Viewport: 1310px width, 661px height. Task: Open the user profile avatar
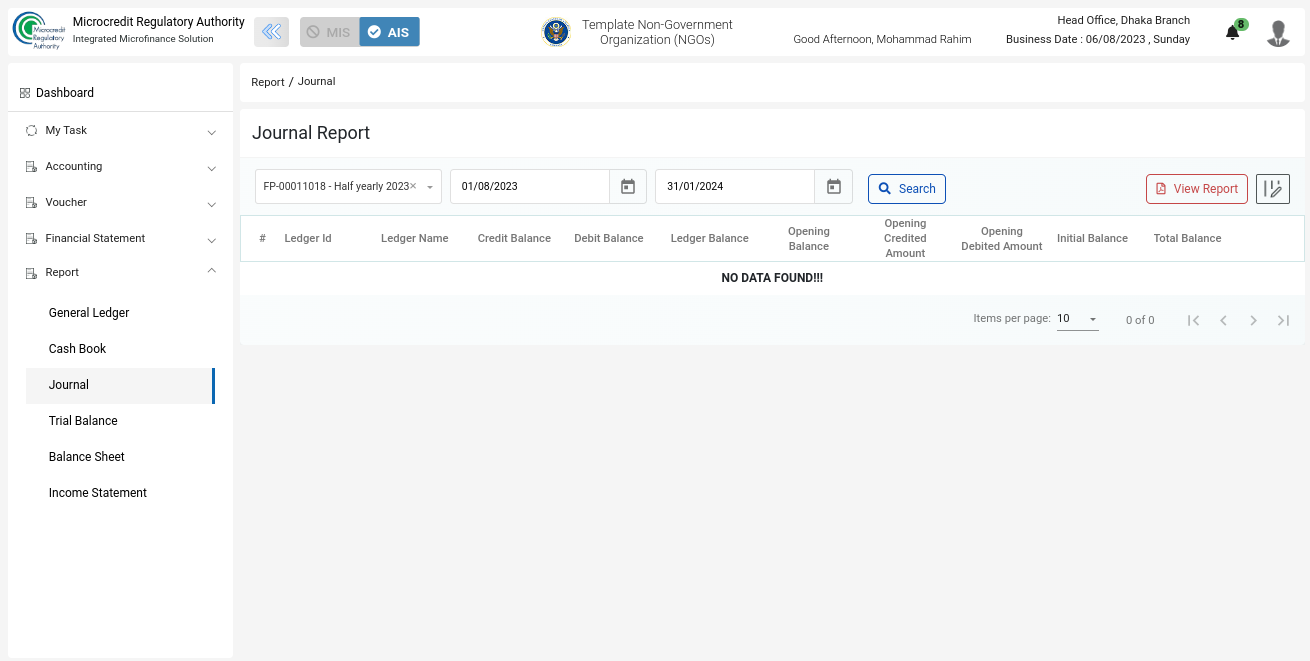[x=1277, y=33]
